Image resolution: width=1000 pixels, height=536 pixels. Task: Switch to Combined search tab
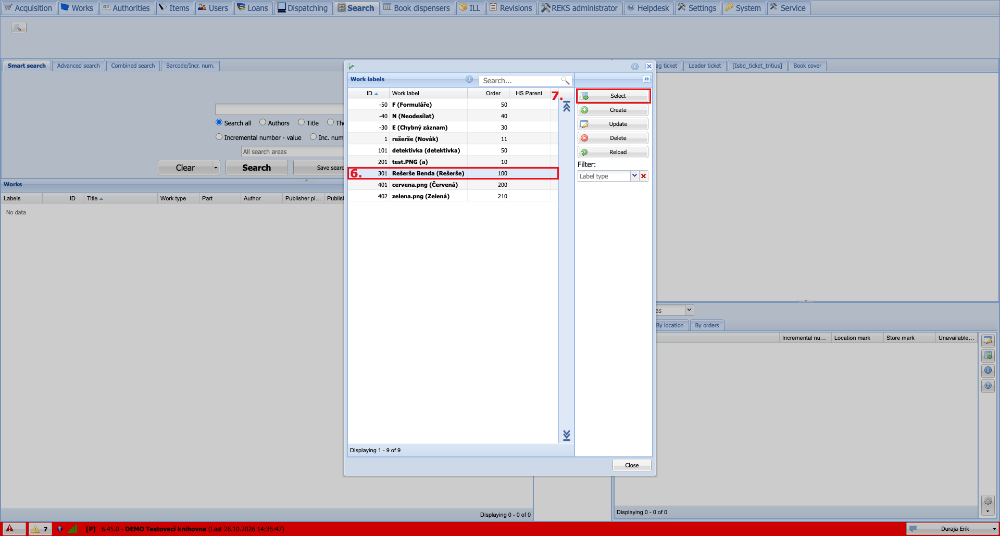click(x=133, y=65)
